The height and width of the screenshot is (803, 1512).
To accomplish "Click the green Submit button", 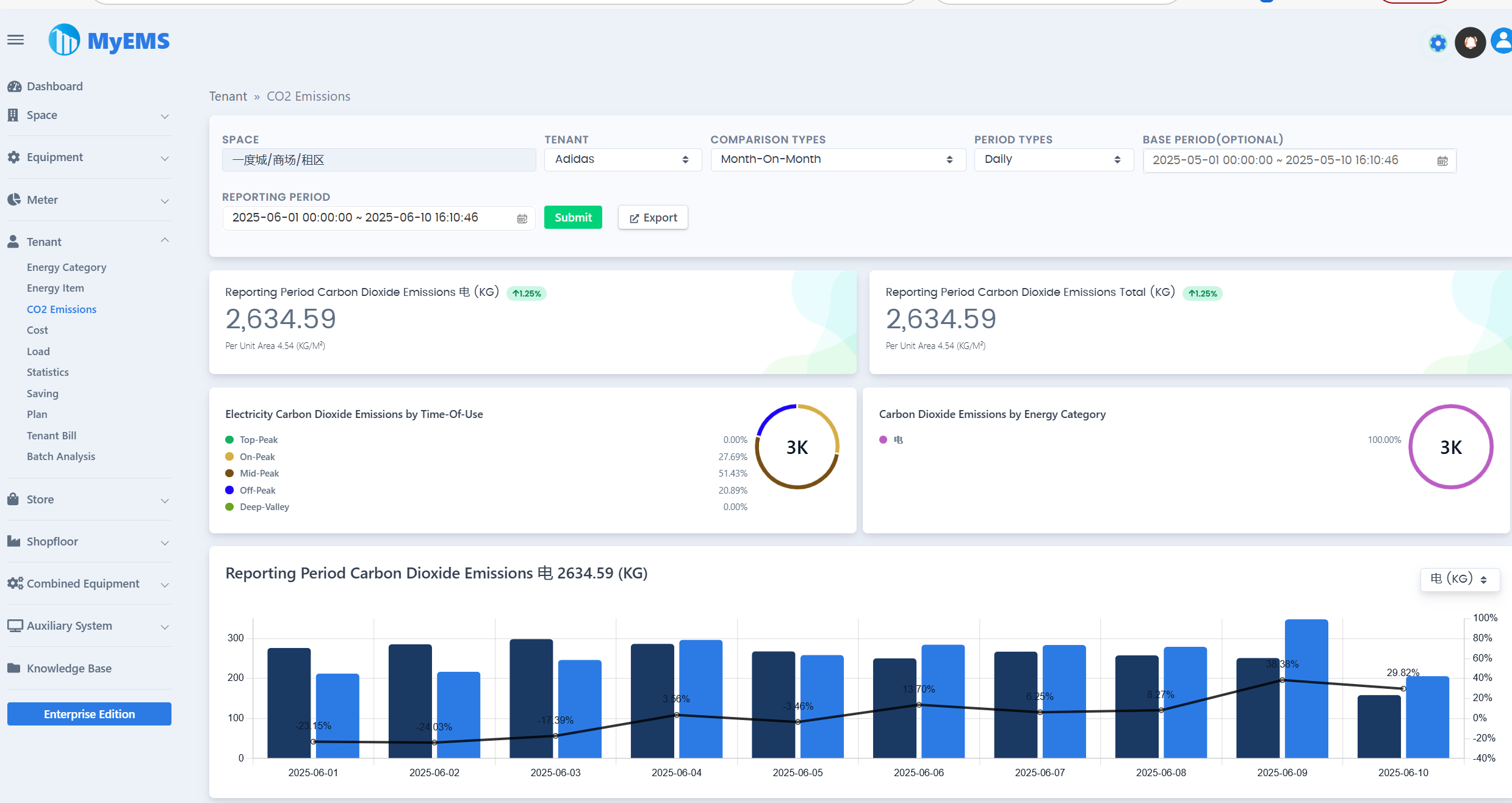I will tap(572, 218).
